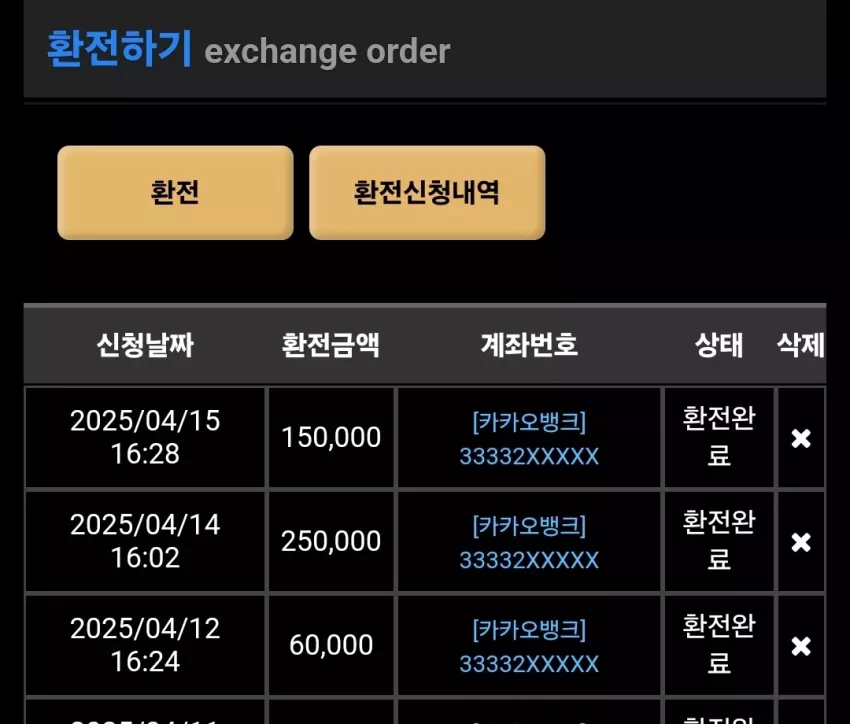Click the 계좌번호 column header
This screenshot has height=724, width=850.
(529, 345)
